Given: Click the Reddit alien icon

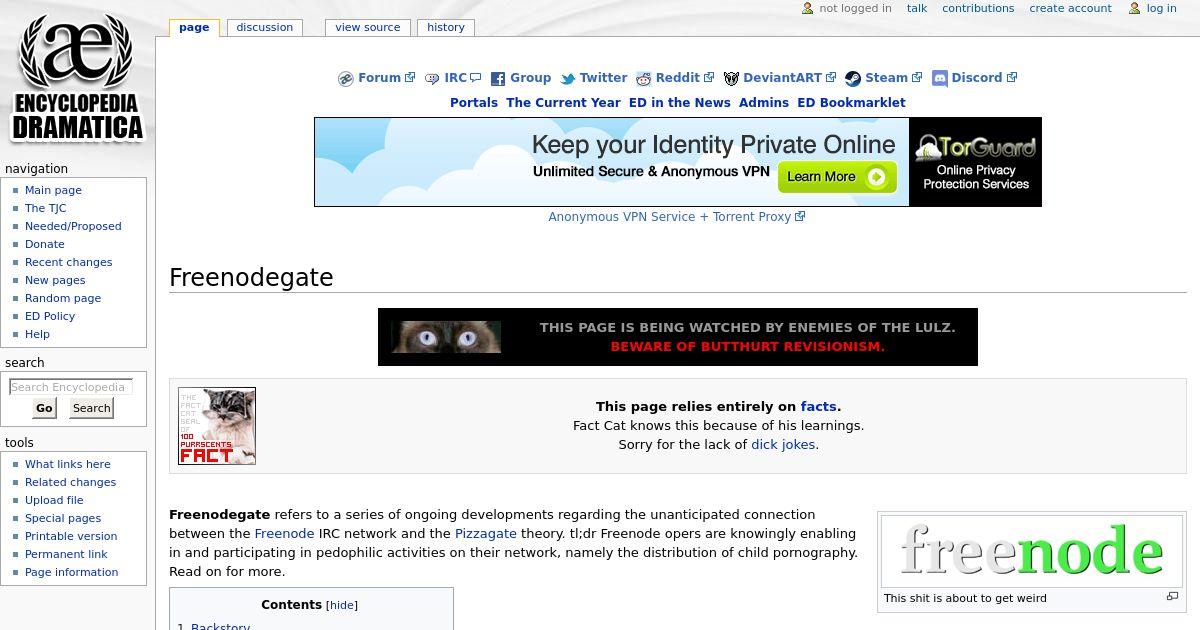Looking at the screenshot, I should pyautogui.click(x=644, y=79).
